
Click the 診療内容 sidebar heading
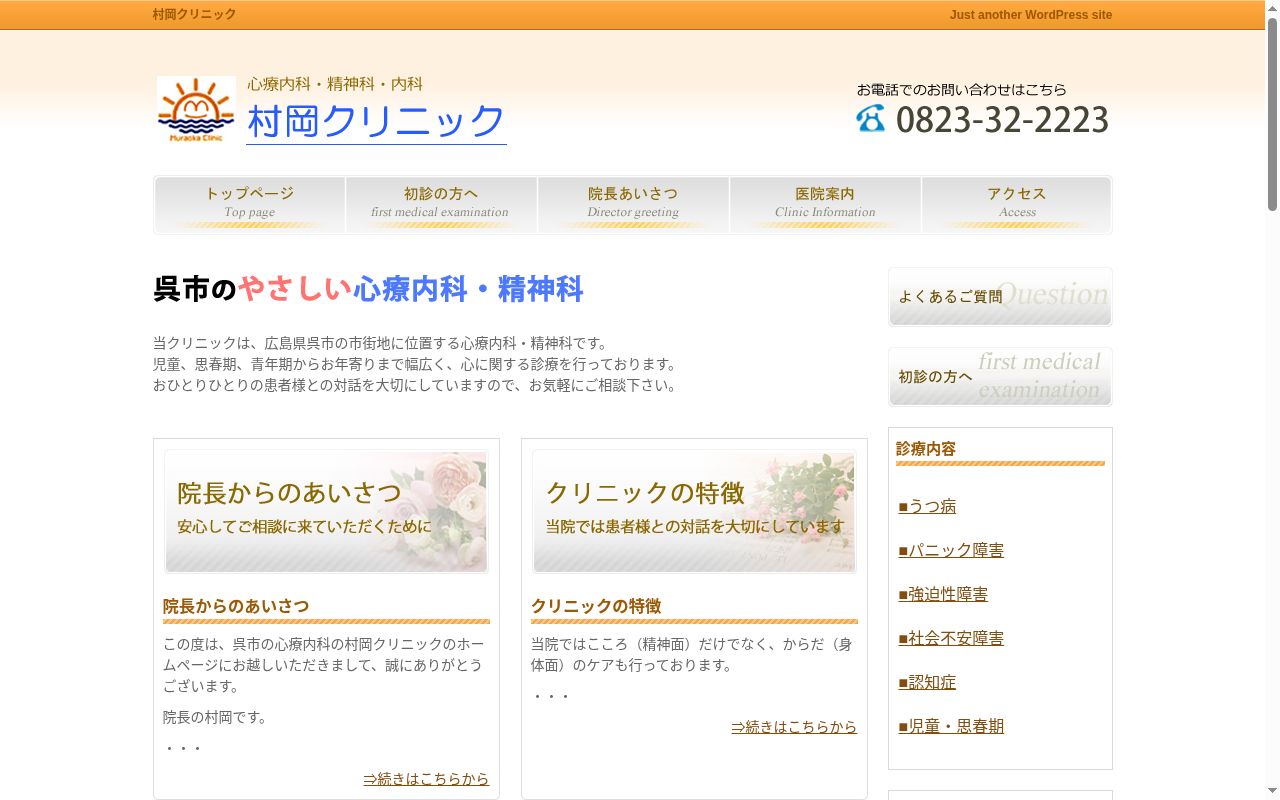pyautogui.click(x=926, y=449)
